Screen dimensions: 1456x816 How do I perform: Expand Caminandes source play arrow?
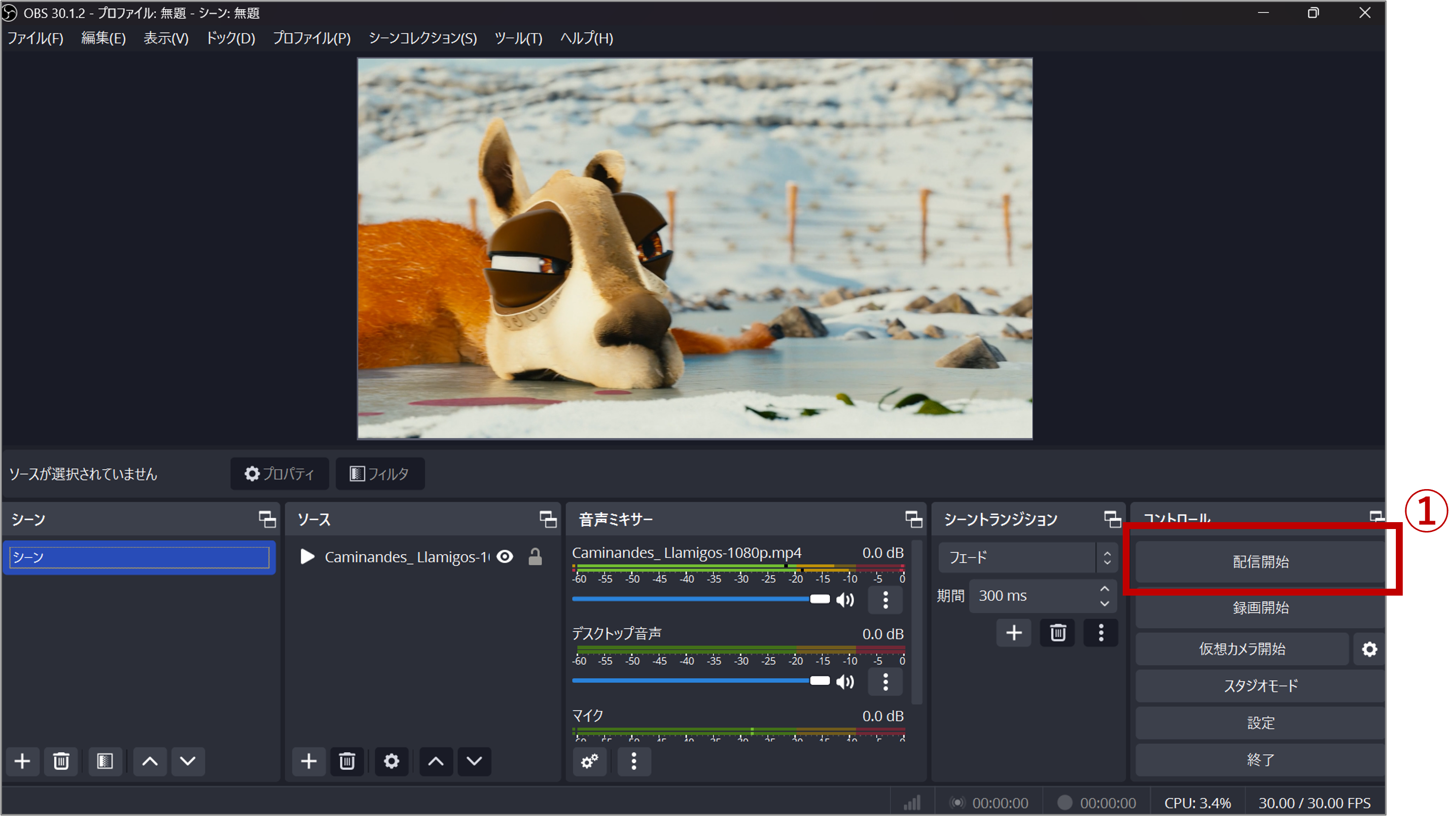307,557
